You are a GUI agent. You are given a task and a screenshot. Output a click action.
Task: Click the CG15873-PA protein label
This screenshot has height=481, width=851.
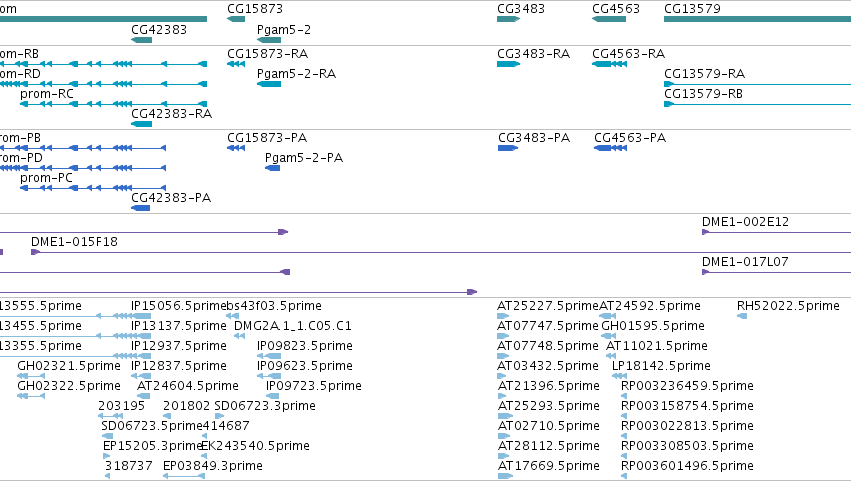(x=267, y=138)
